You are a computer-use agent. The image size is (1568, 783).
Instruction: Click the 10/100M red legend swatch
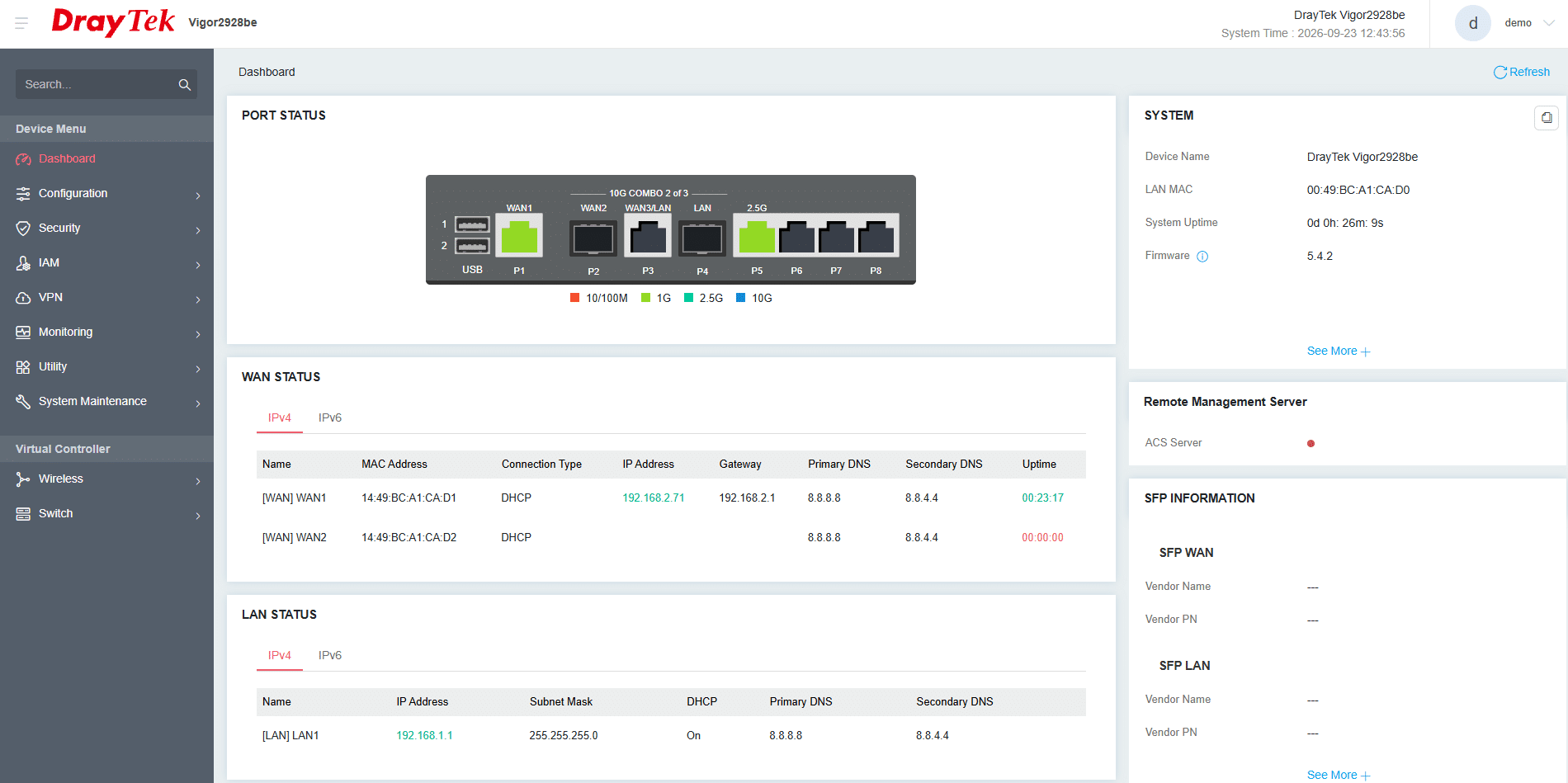[x=574, y=298]
